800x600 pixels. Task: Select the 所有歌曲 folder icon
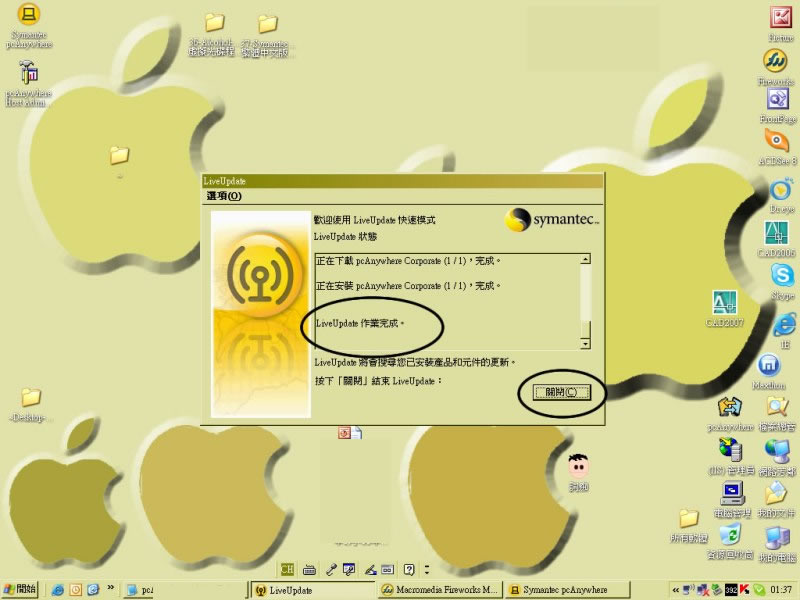[x=689, y=526]
